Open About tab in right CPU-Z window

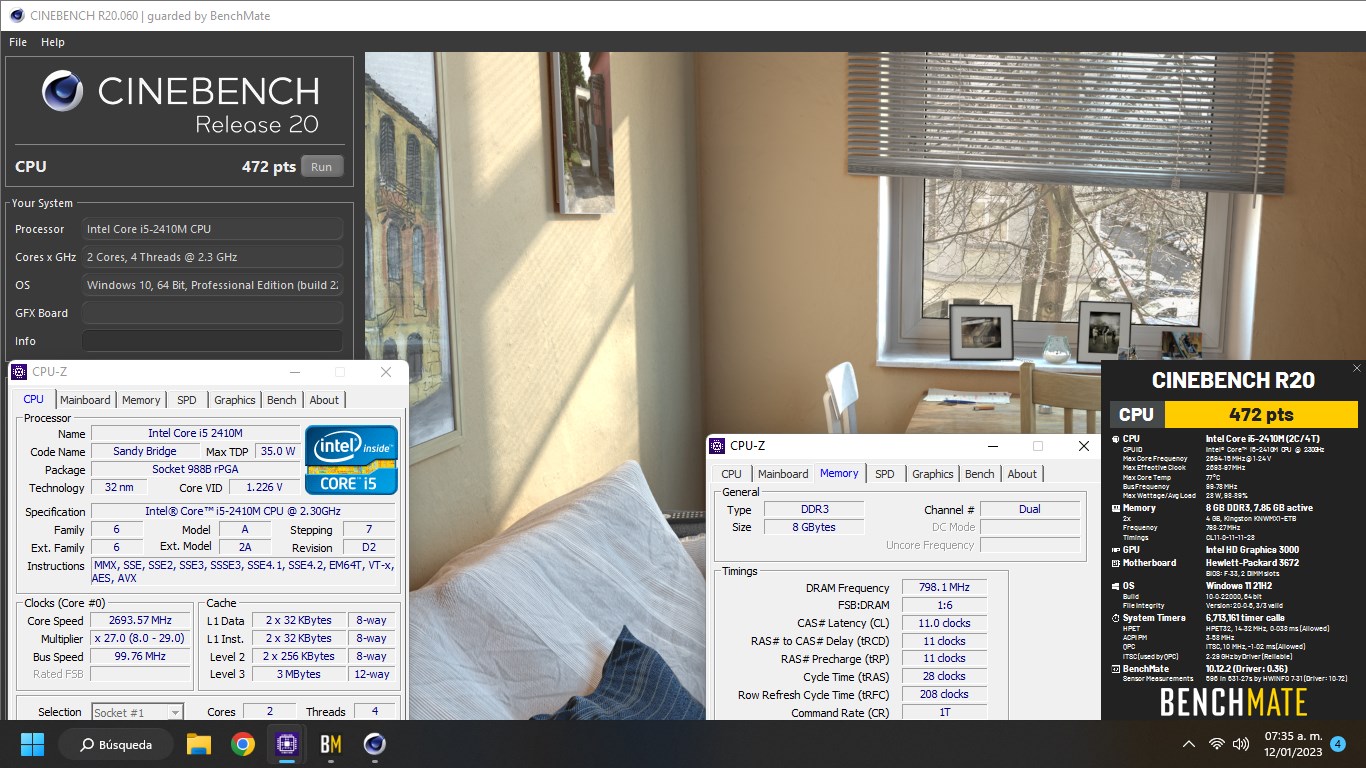tap(1022, 474)
